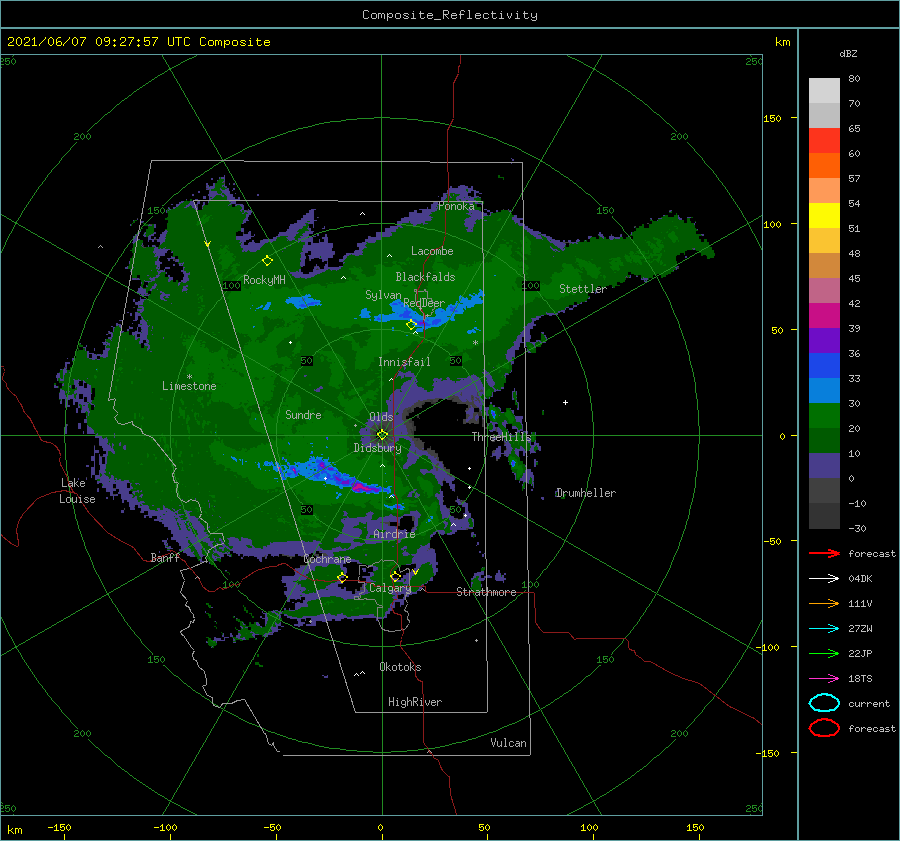Screen dimensions: 900x841
Task: Click the red forecast arrow in legend
Action: [x=824, y=553]
